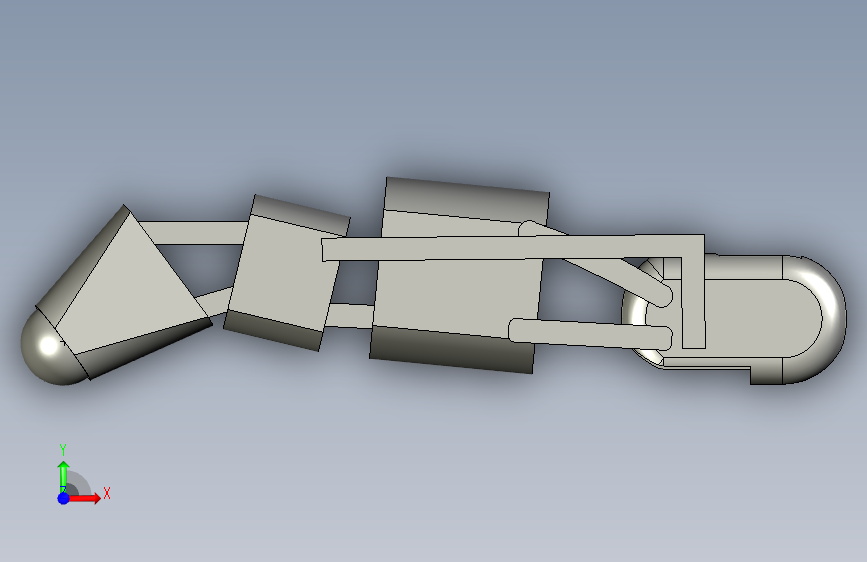The image size is (867, 562).
Task: Select the thin rod between wedge and small block
Action: coord(195,233)
